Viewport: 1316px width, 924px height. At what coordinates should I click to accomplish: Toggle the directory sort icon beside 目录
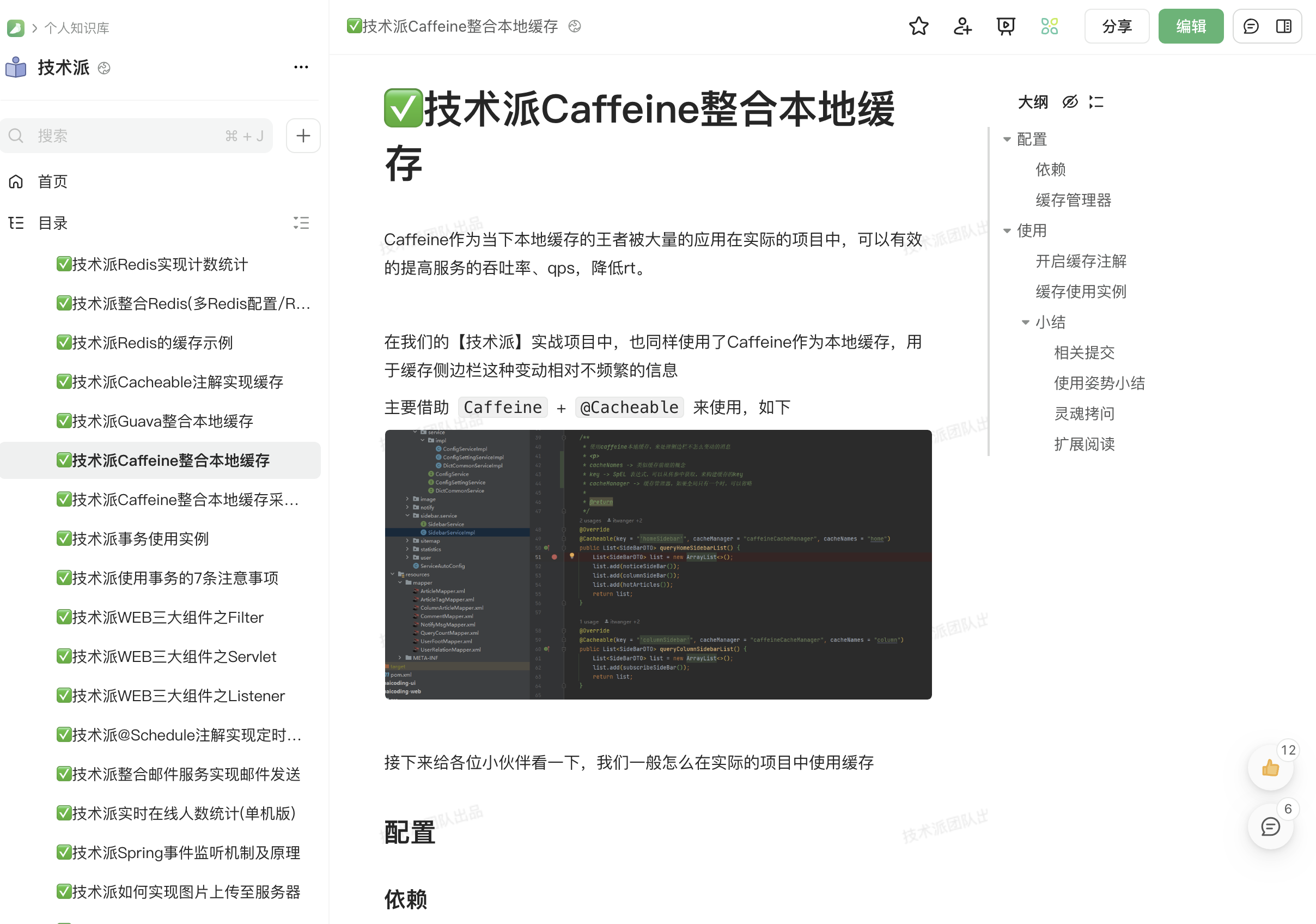pos(301,223)
